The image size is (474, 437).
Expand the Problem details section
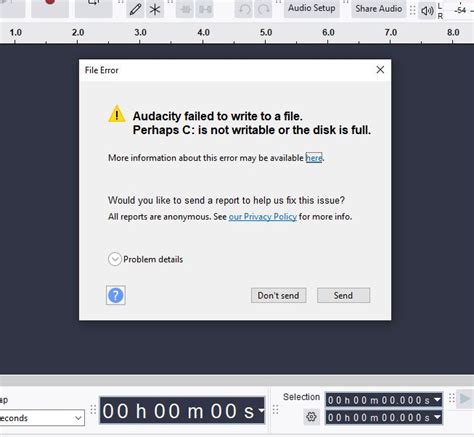(115, 259)
